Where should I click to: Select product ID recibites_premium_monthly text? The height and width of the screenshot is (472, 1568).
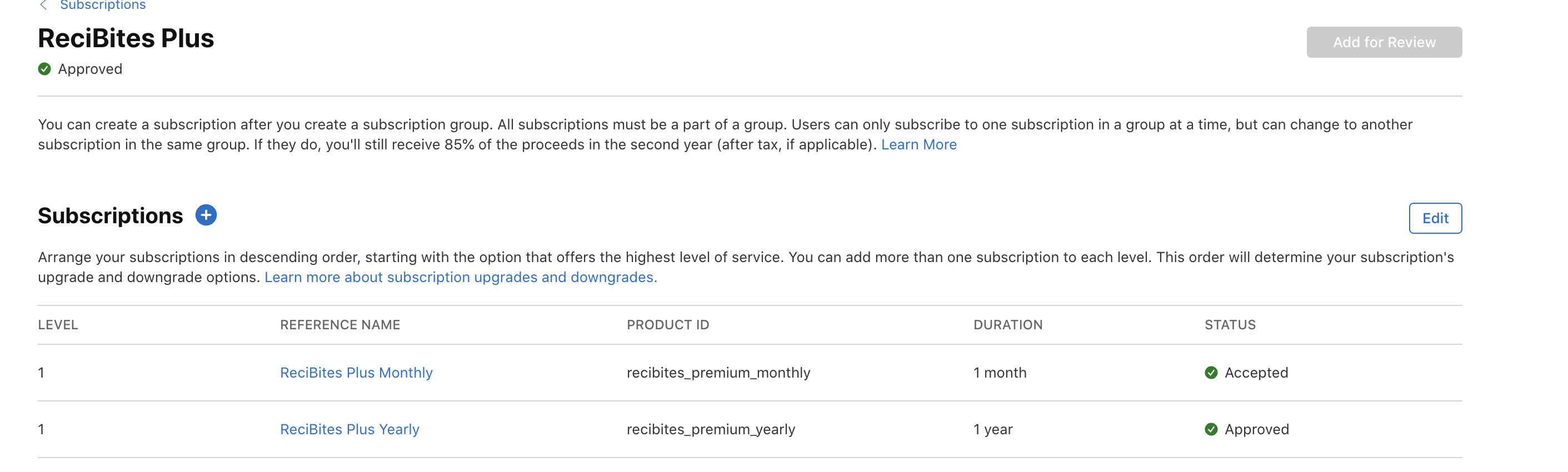click(x=718, y=373)
